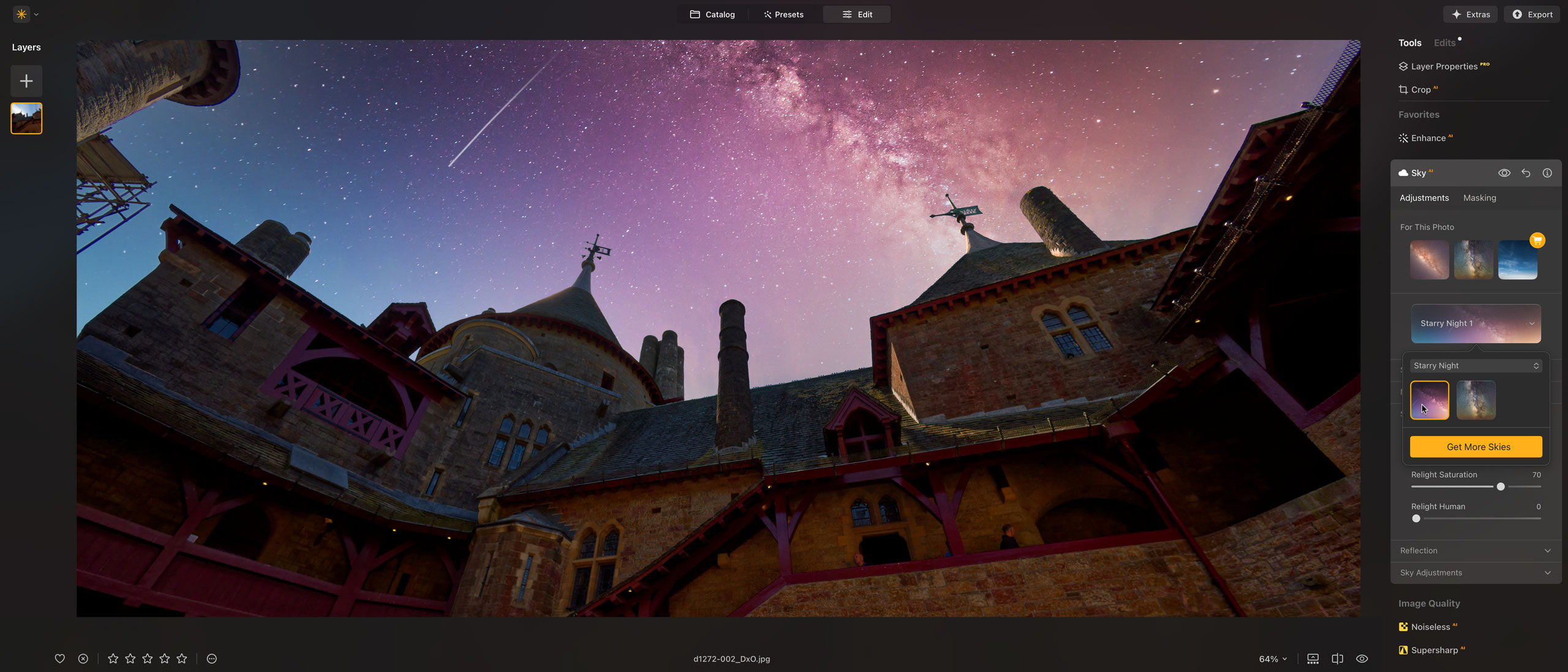Image resolution: width=1568 pixels, height=672 pixels.
Task: Click the Crop tool
Action: click(1420, 89)
